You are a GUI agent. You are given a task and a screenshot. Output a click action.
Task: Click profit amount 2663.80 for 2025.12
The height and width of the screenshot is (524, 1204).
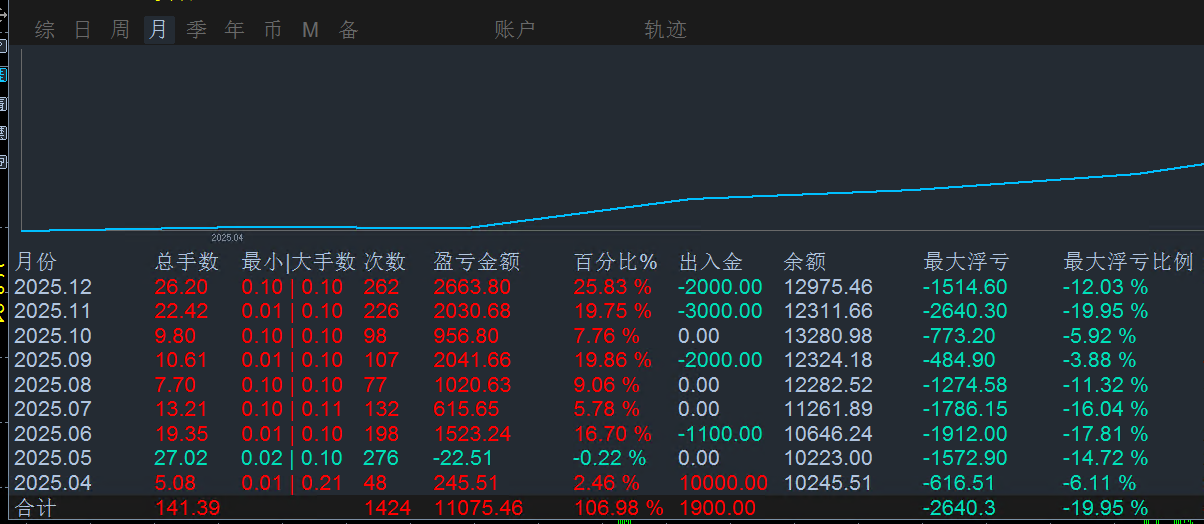click(472, 287)
